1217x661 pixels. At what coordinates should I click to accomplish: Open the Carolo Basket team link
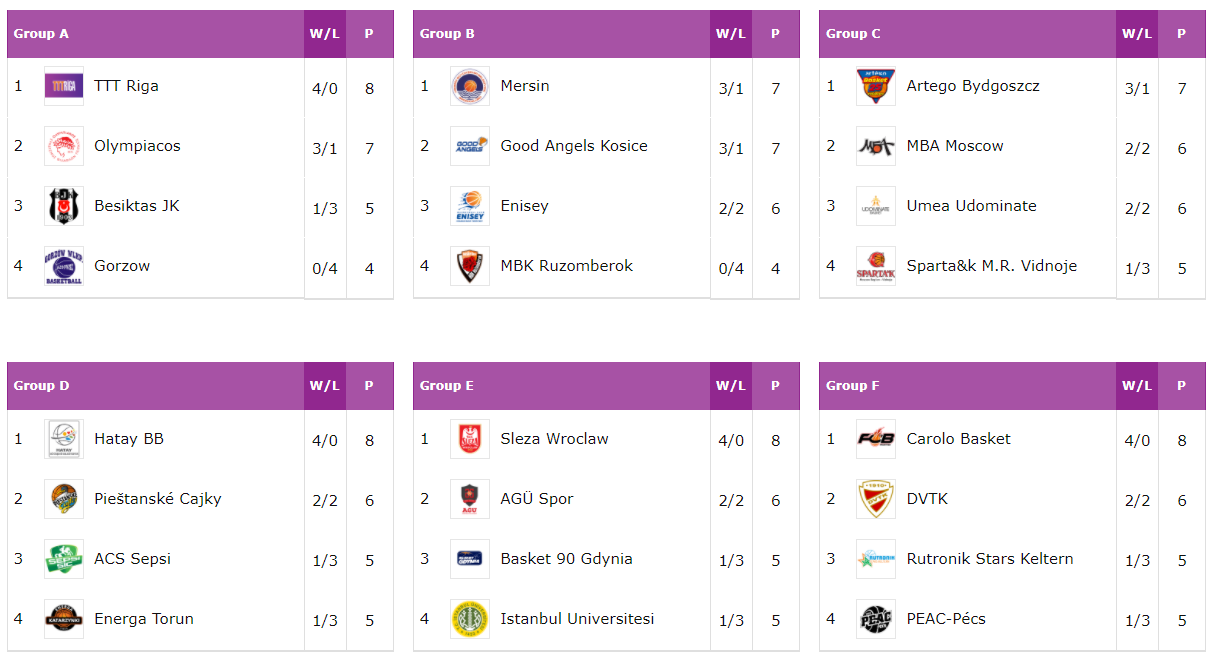tap(958, 438)
